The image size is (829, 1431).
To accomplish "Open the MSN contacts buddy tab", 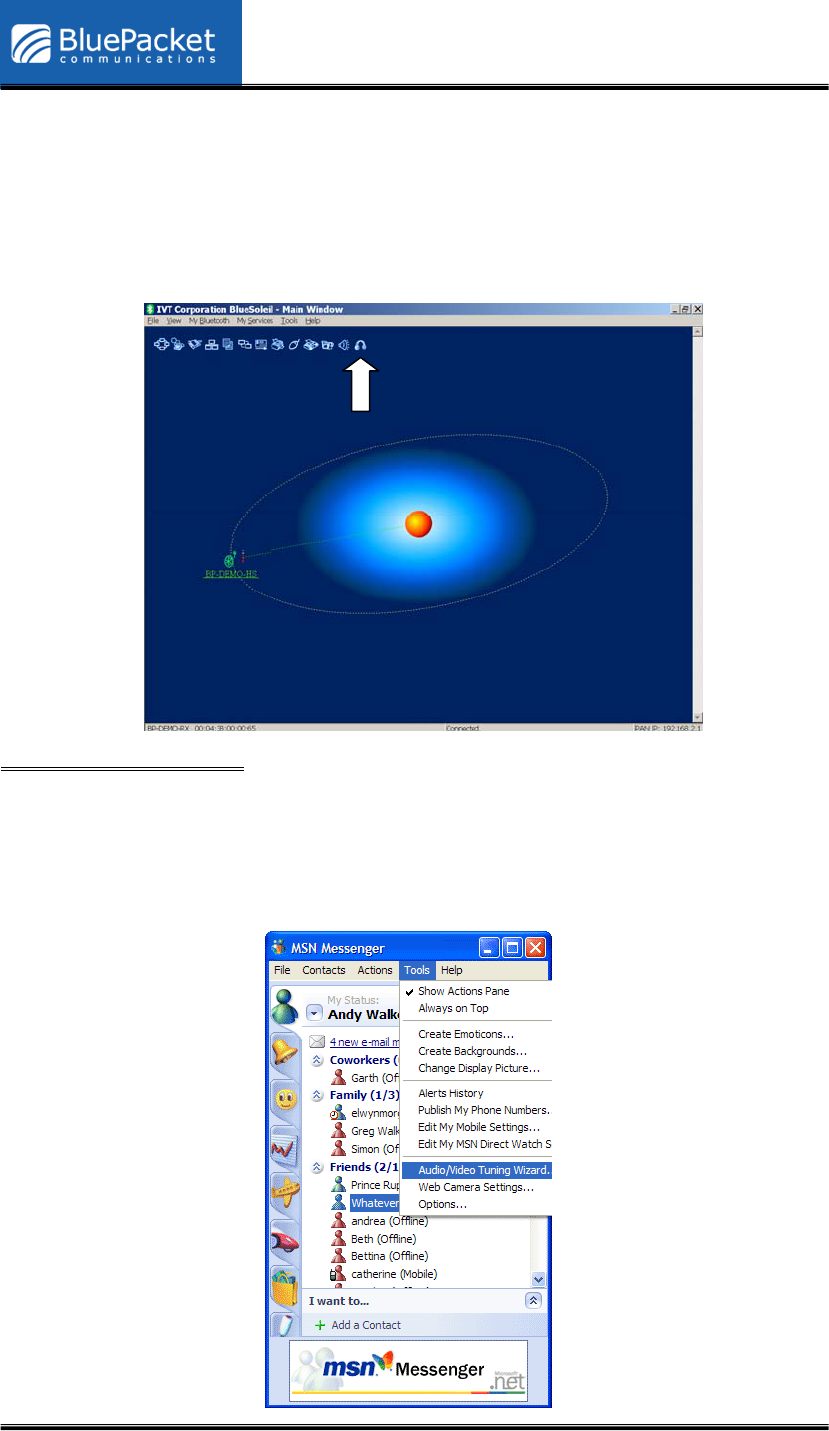I will tap(287, 1007).
